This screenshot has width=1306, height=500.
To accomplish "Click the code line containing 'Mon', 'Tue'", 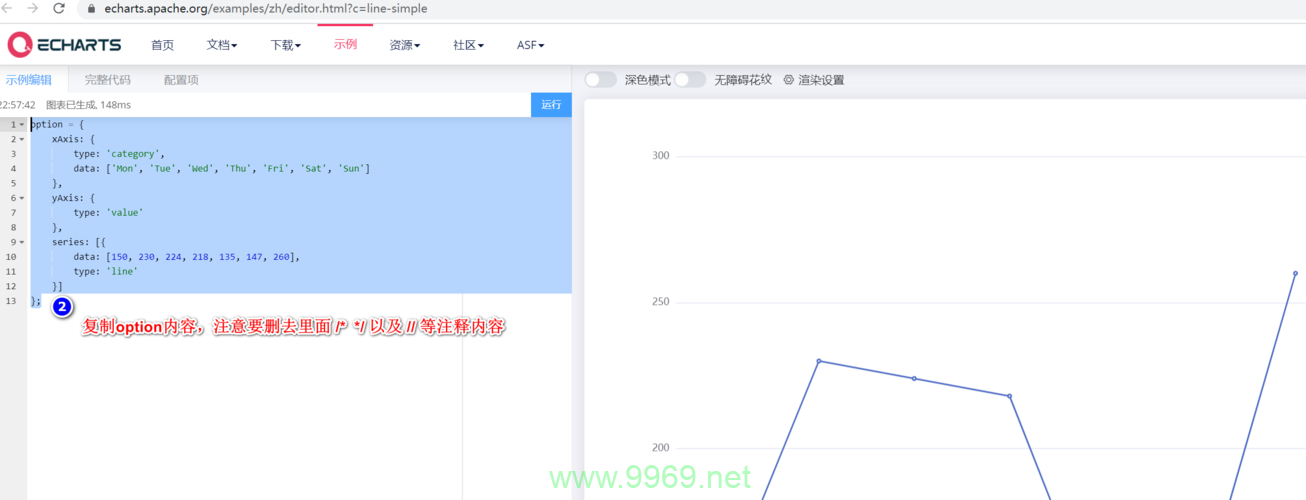I will tap(222, 169).
